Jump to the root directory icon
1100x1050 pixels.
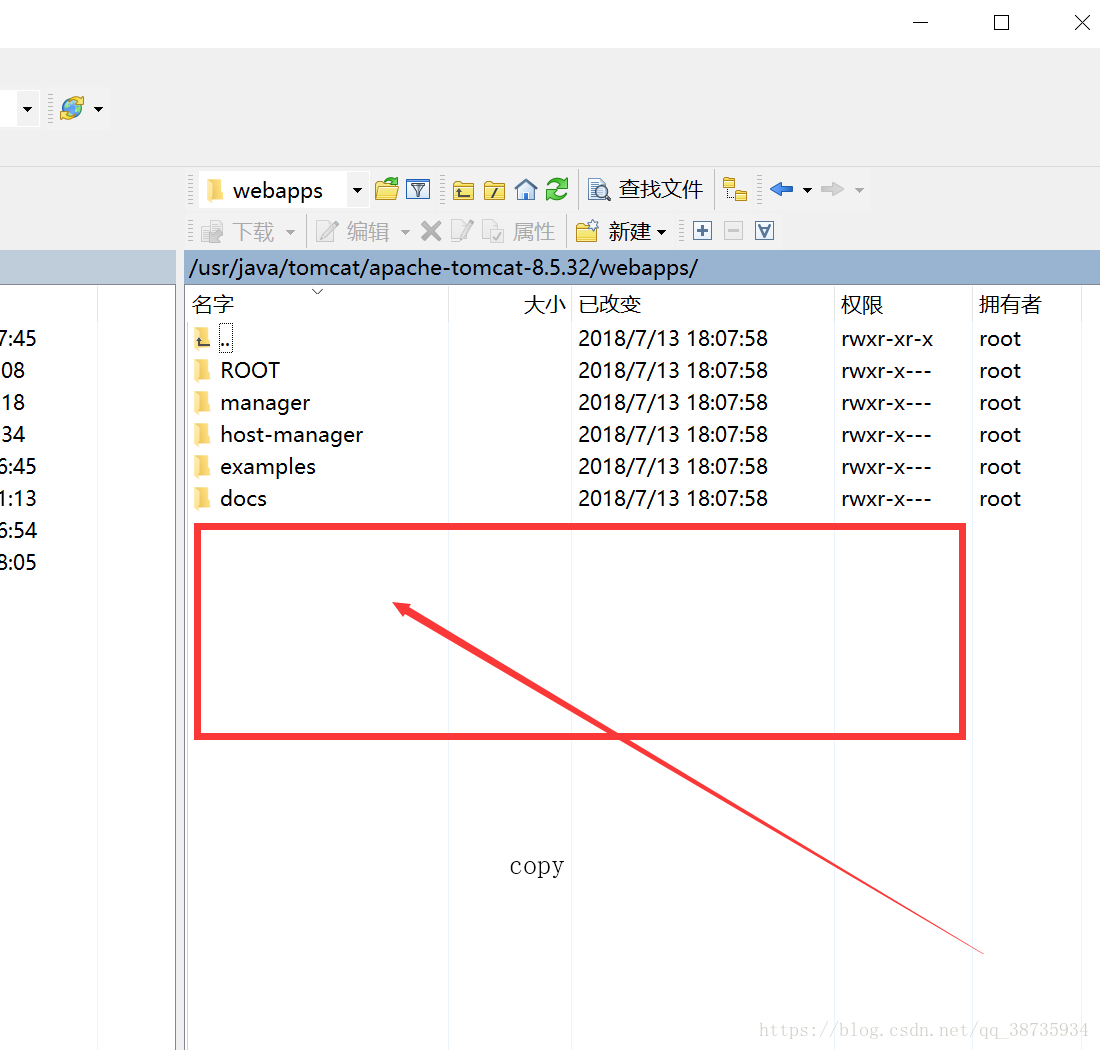coord(494,190)
